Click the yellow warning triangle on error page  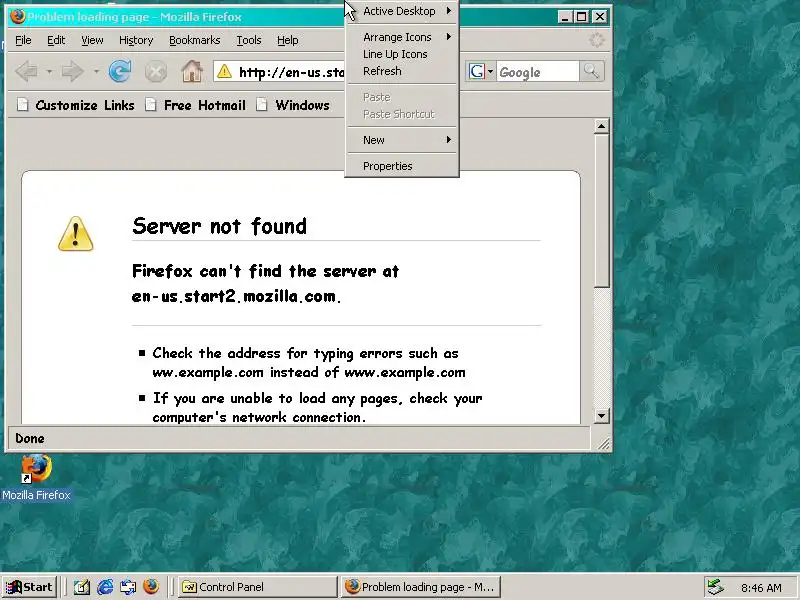pyautogui.click(x=76, y=234)
